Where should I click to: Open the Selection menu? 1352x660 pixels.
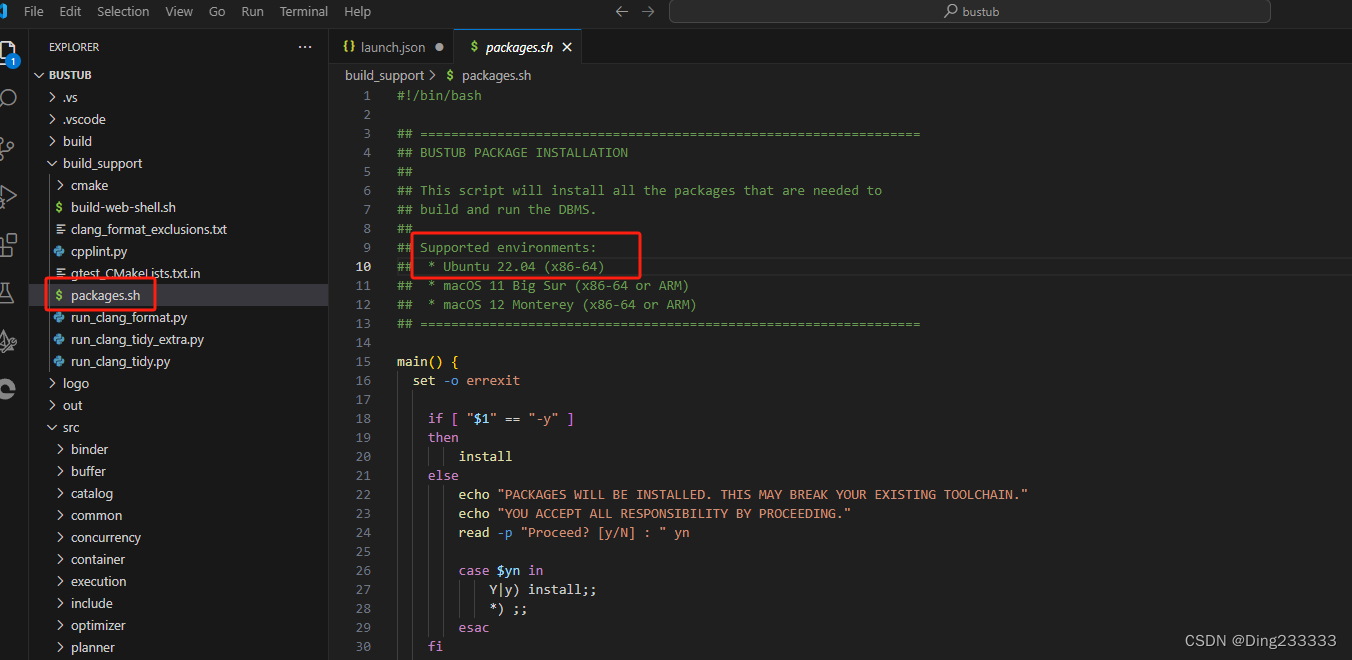click(123, 12)
